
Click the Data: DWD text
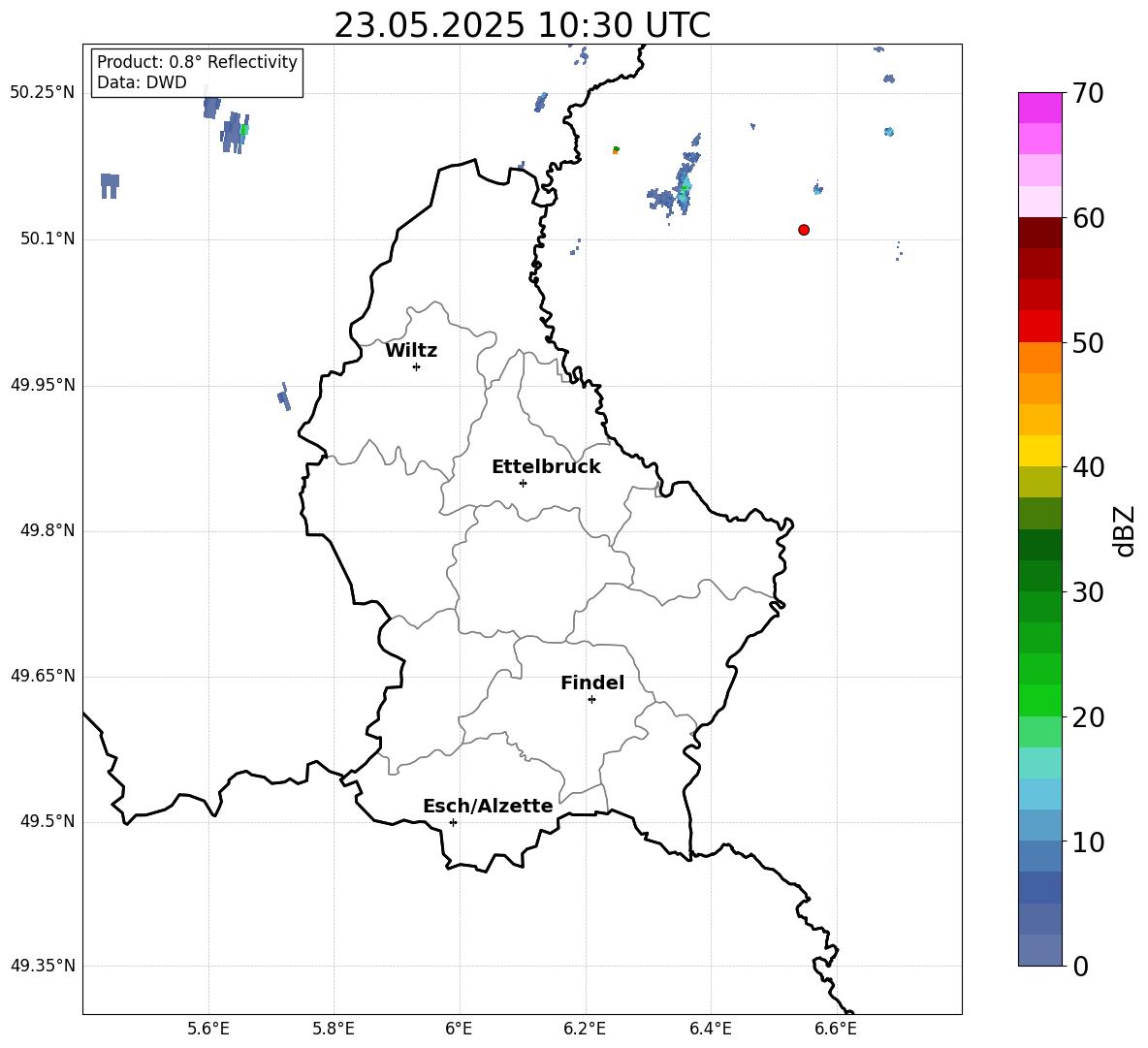pyautogui.click(x=142, y=82)
